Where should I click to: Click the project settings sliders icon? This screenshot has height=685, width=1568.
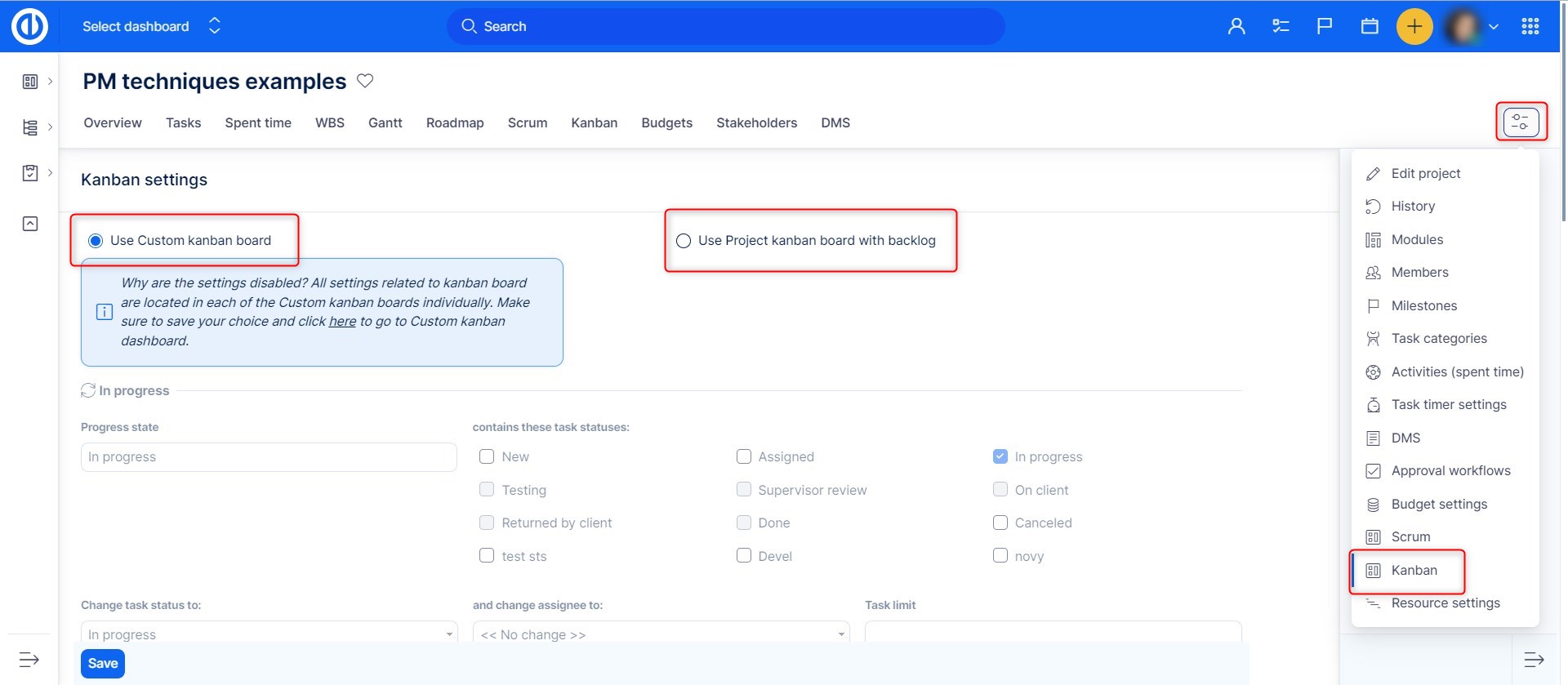pyautogui.click(x=1520, y=122)
